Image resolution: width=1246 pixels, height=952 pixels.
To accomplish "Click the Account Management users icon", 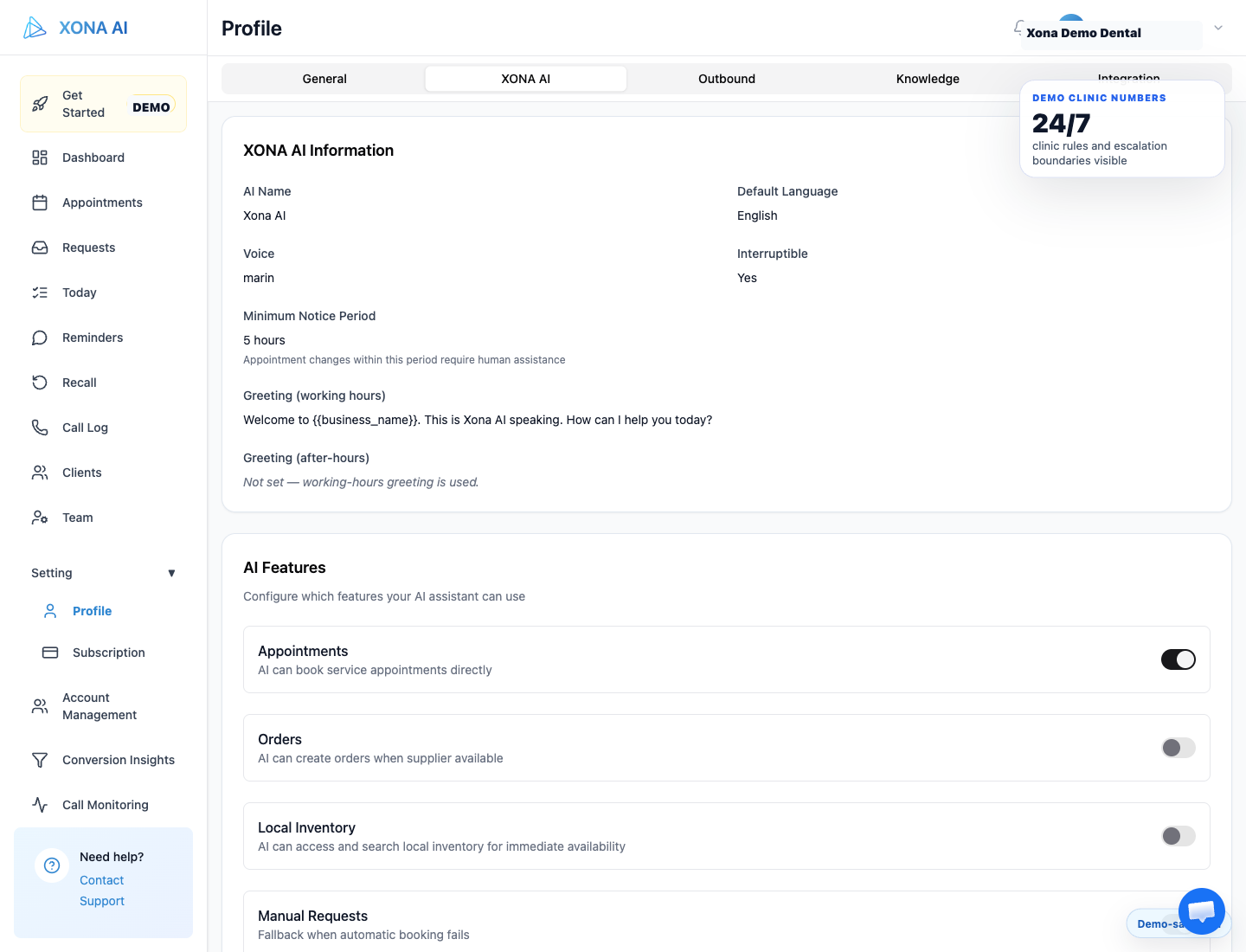I will coord(40,706).
